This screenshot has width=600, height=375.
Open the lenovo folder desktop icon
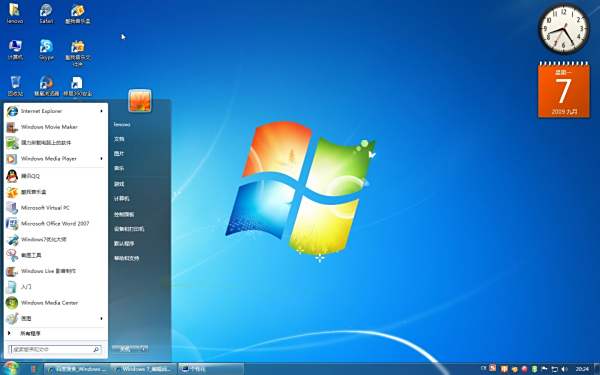15,13
